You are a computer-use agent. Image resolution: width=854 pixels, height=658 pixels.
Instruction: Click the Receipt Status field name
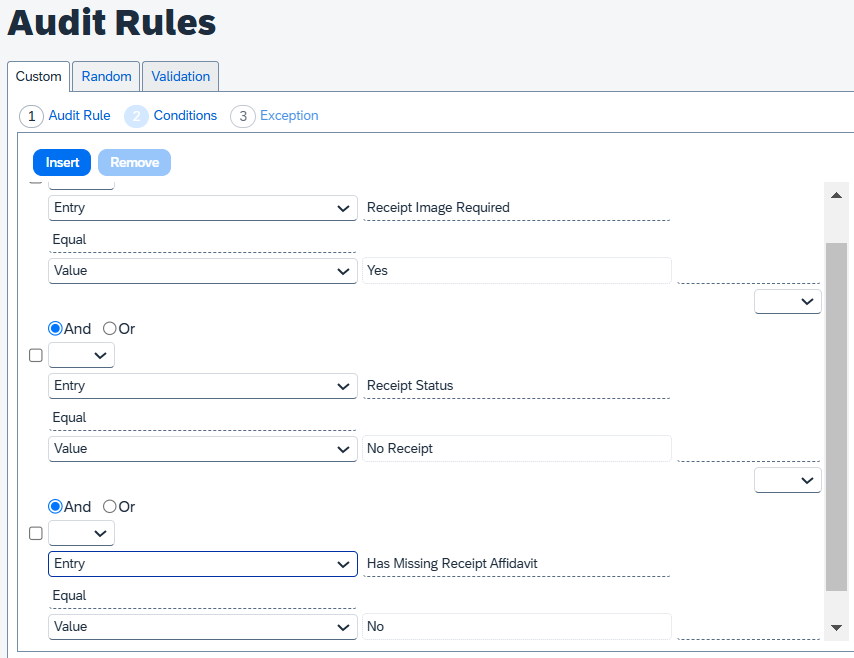(x=410, y=386)
